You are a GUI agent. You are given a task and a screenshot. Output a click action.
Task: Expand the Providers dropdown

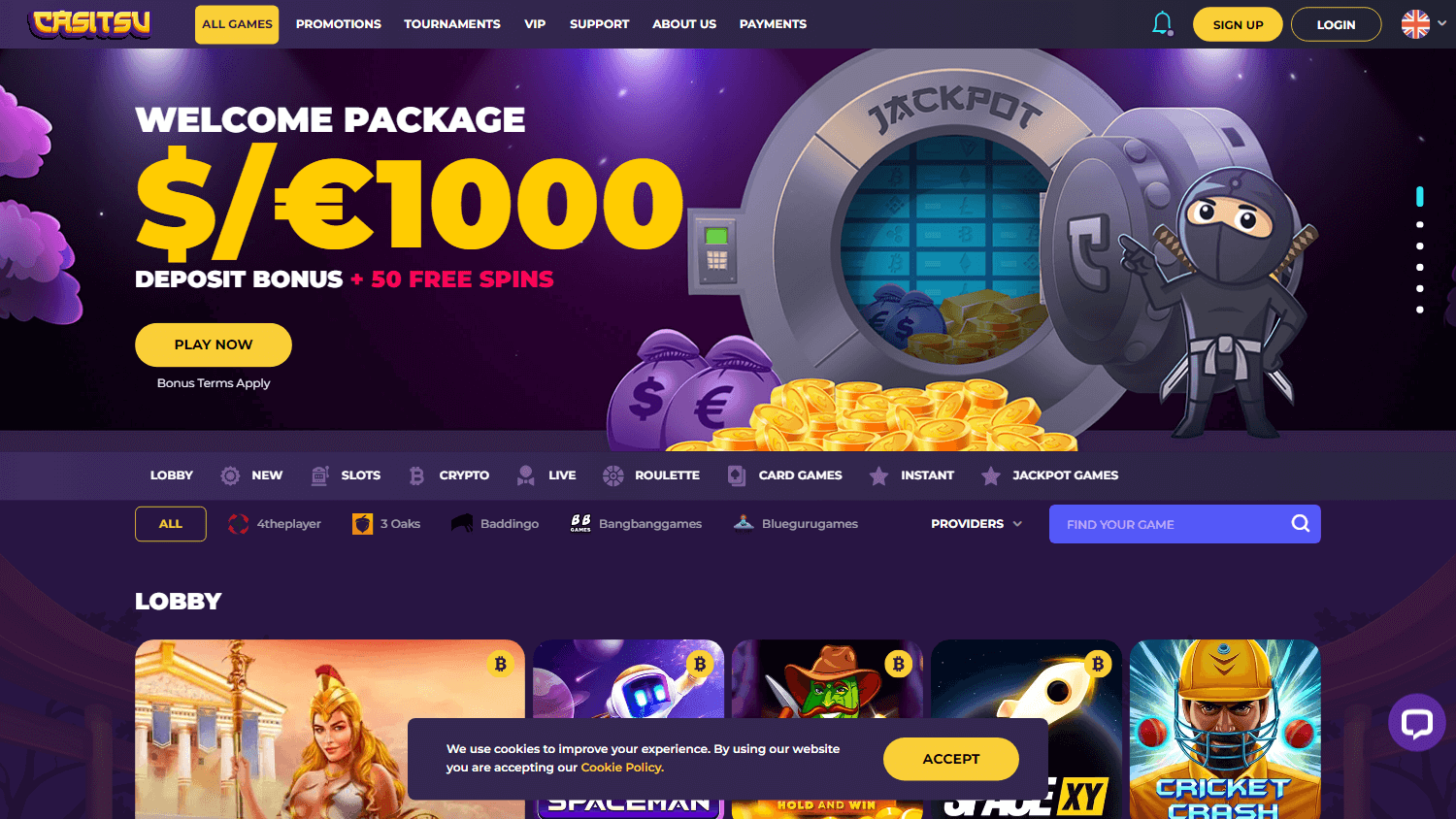pyautogui.click(x=976, y=524)
